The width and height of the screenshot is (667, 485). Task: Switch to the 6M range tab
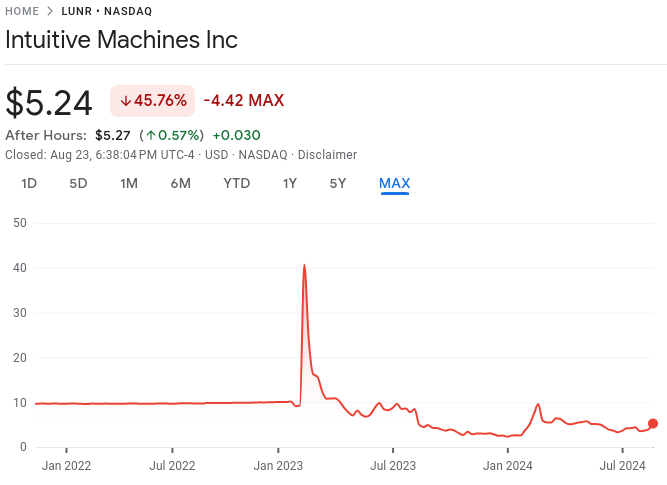[180, 183]
